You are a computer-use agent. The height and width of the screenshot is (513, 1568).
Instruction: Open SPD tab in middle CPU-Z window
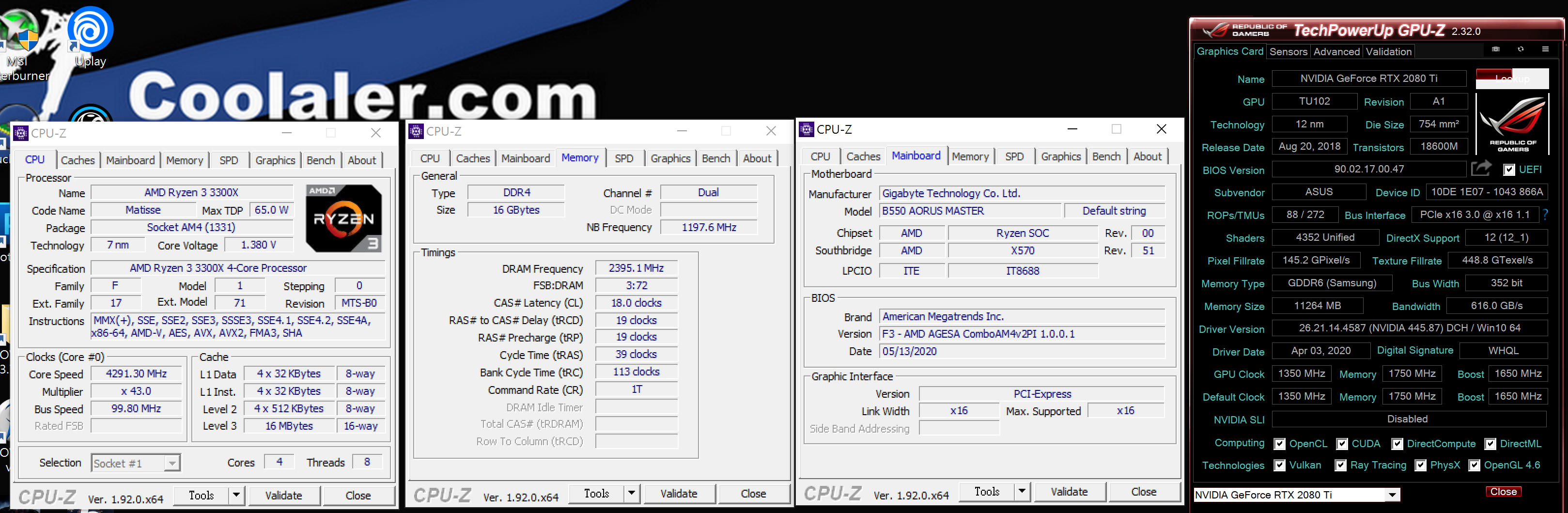click(x=624, y=158)
